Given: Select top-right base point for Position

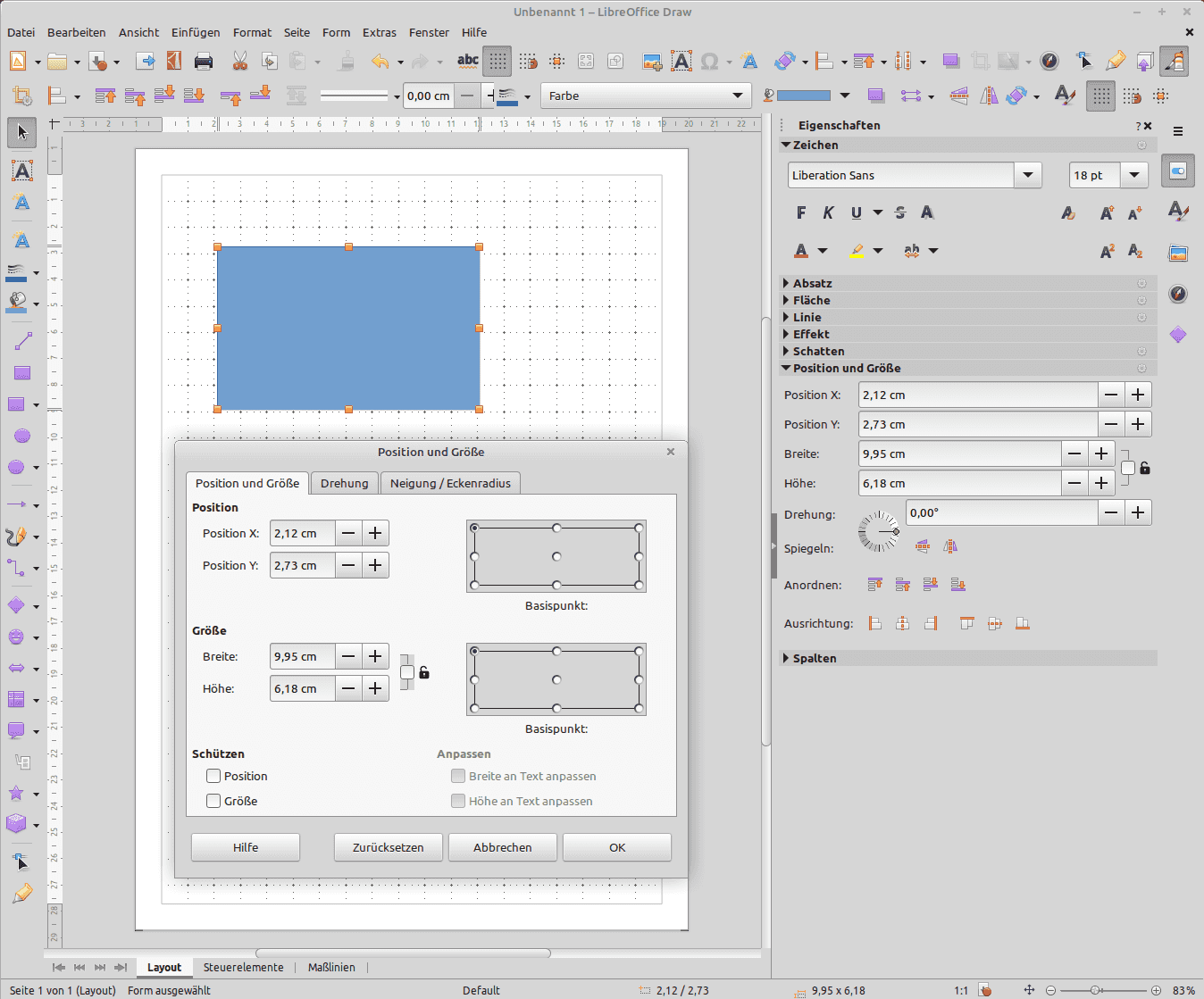Looking at the screenshot, I should point(639,528).
